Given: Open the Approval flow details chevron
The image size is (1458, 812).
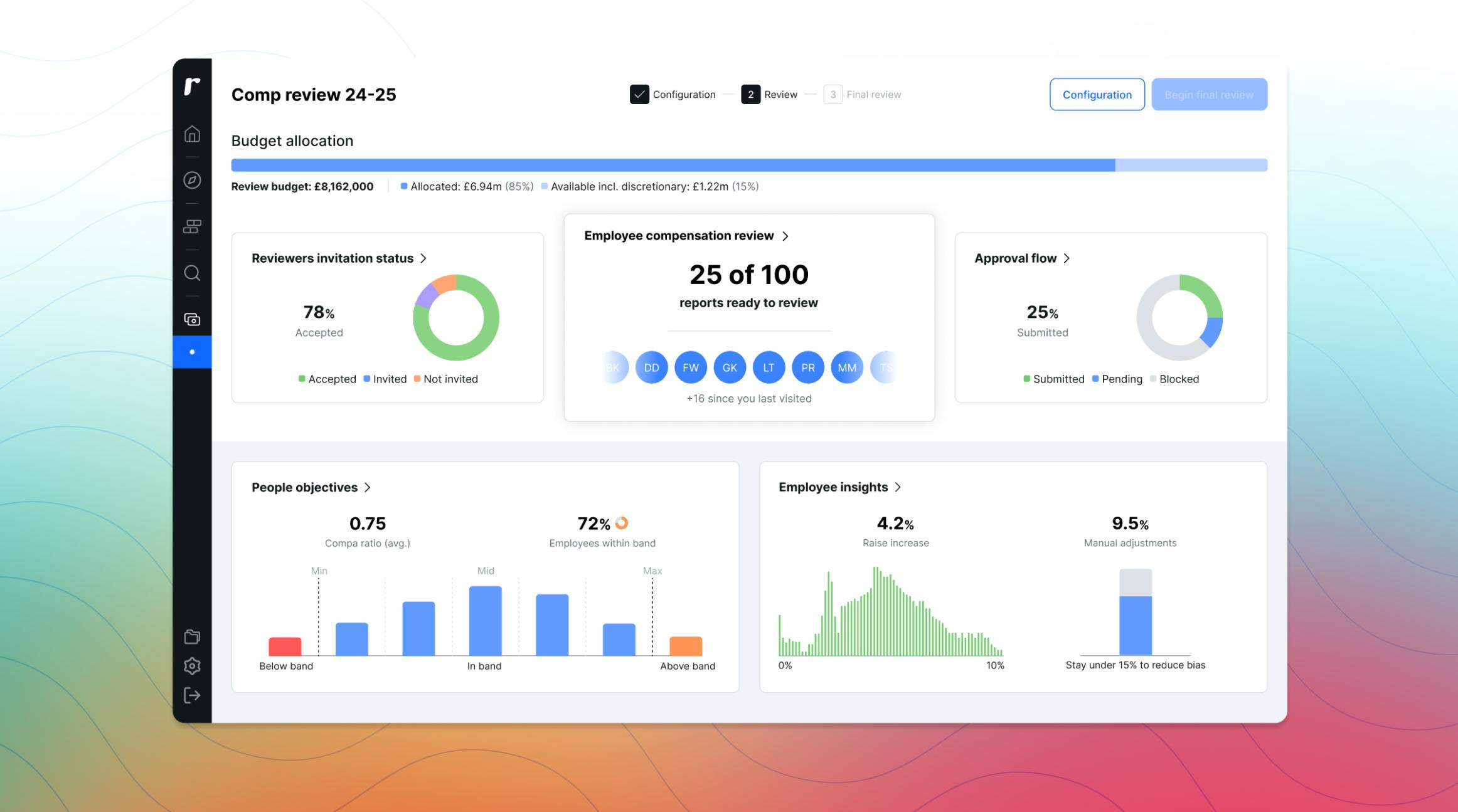Looking at the screenshot, I should click(x=1067, y=258).
